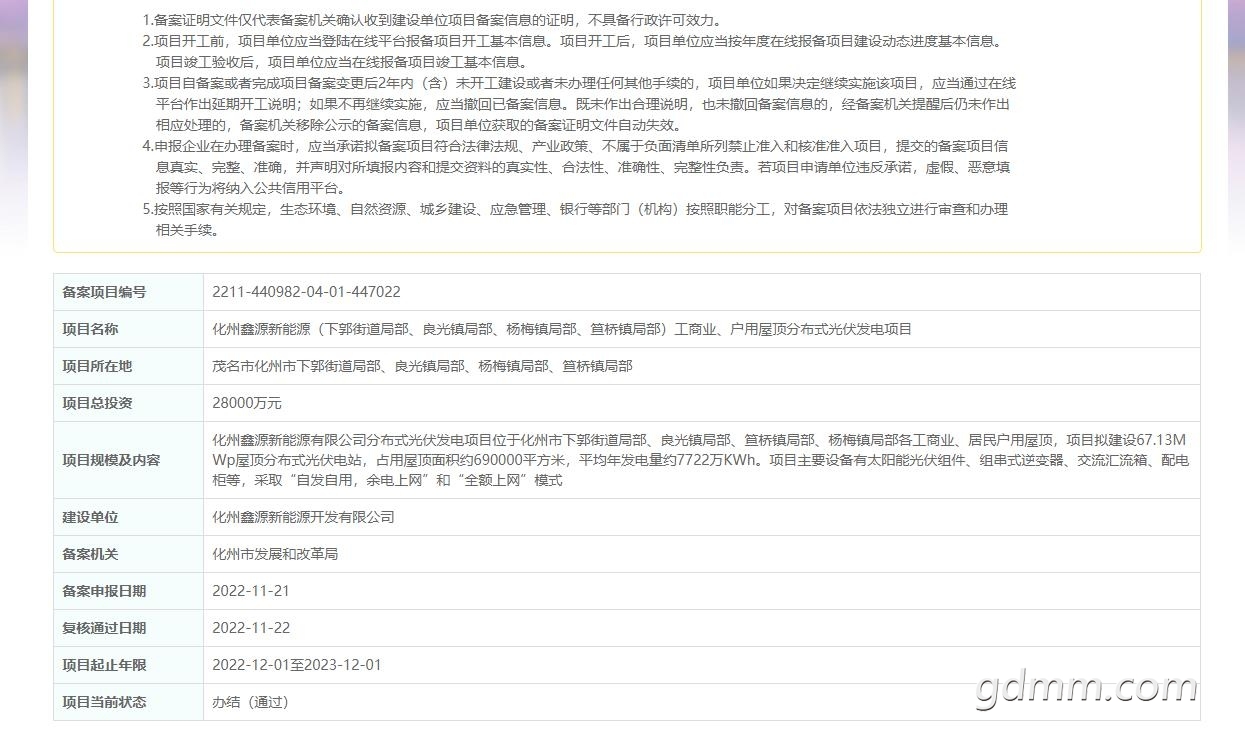Click the 复核通过日期 value 2022-11-22

click(x=251, y=628)
